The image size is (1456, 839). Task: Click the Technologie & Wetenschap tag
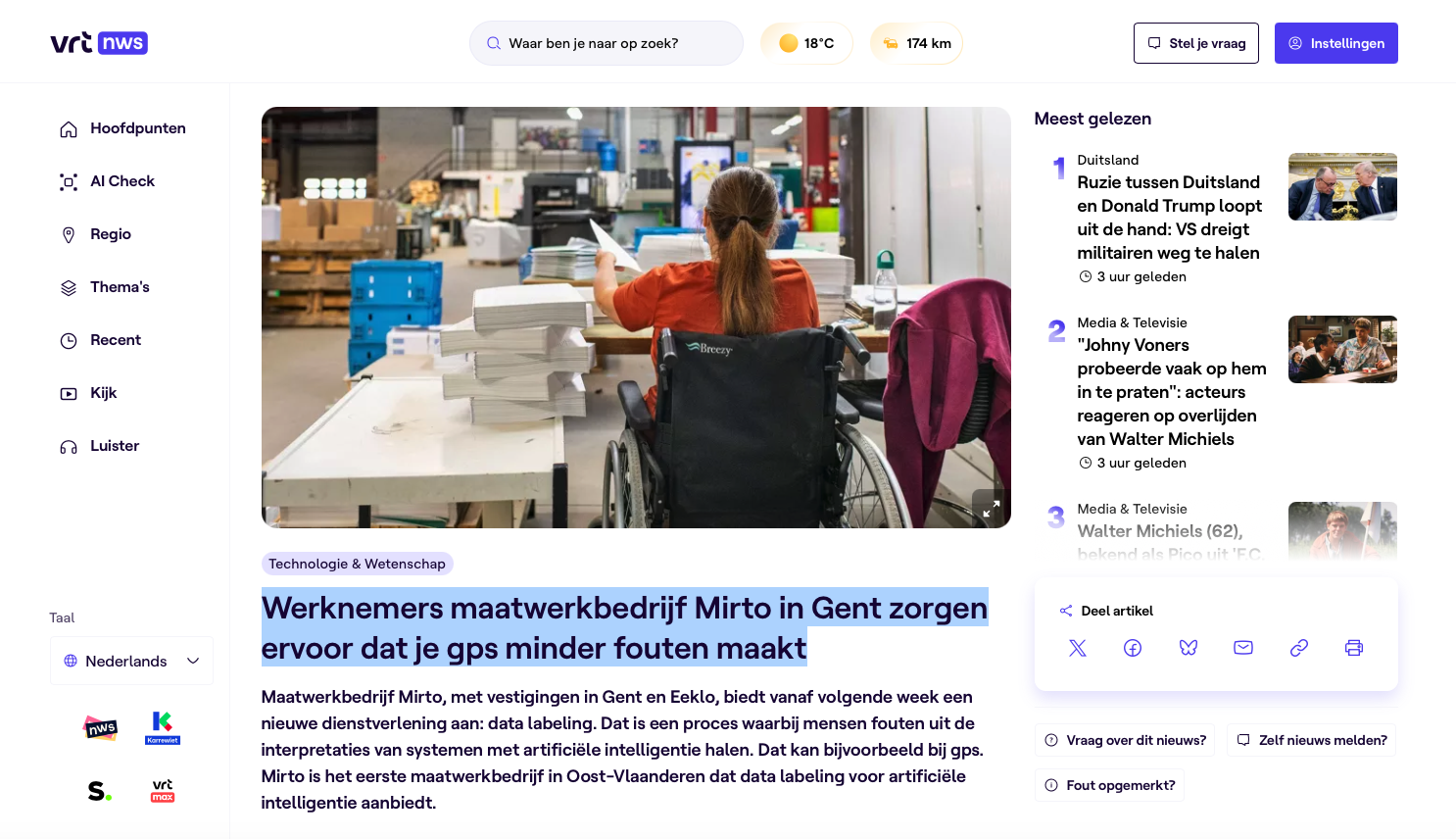pos(358,564)
